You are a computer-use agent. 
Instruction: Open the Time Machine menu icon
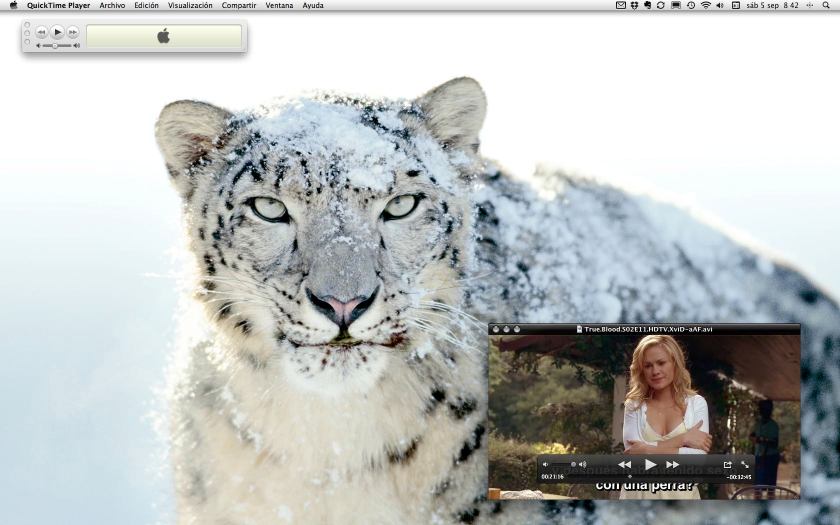pyautogui.click(x=690, y=6)
